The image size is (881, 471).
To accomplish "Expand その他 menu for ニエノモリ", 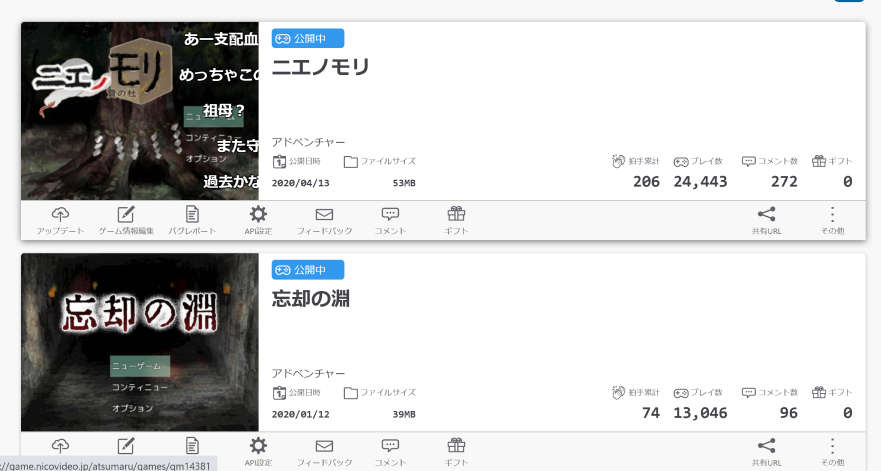I will [832, 220].
